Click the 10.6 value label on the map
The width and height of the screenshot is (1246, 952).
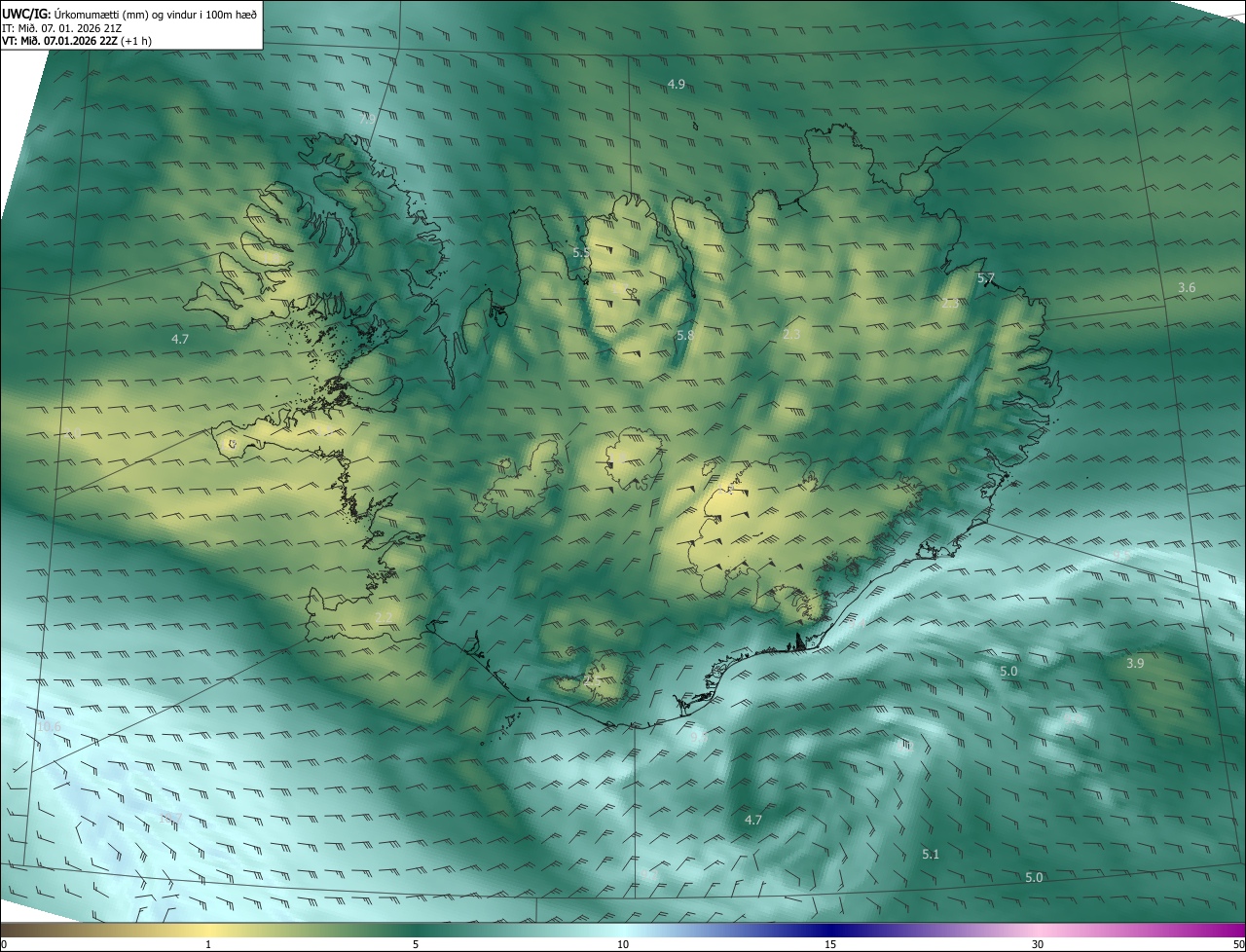[x=49, y=726]
